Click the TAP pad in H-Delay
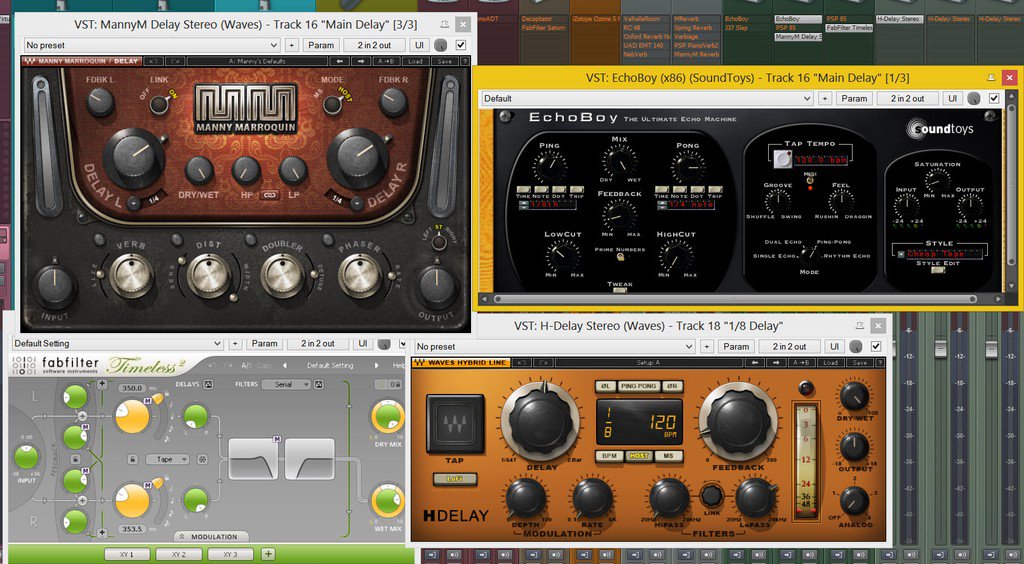The image size is (1024, 564). 455,424
